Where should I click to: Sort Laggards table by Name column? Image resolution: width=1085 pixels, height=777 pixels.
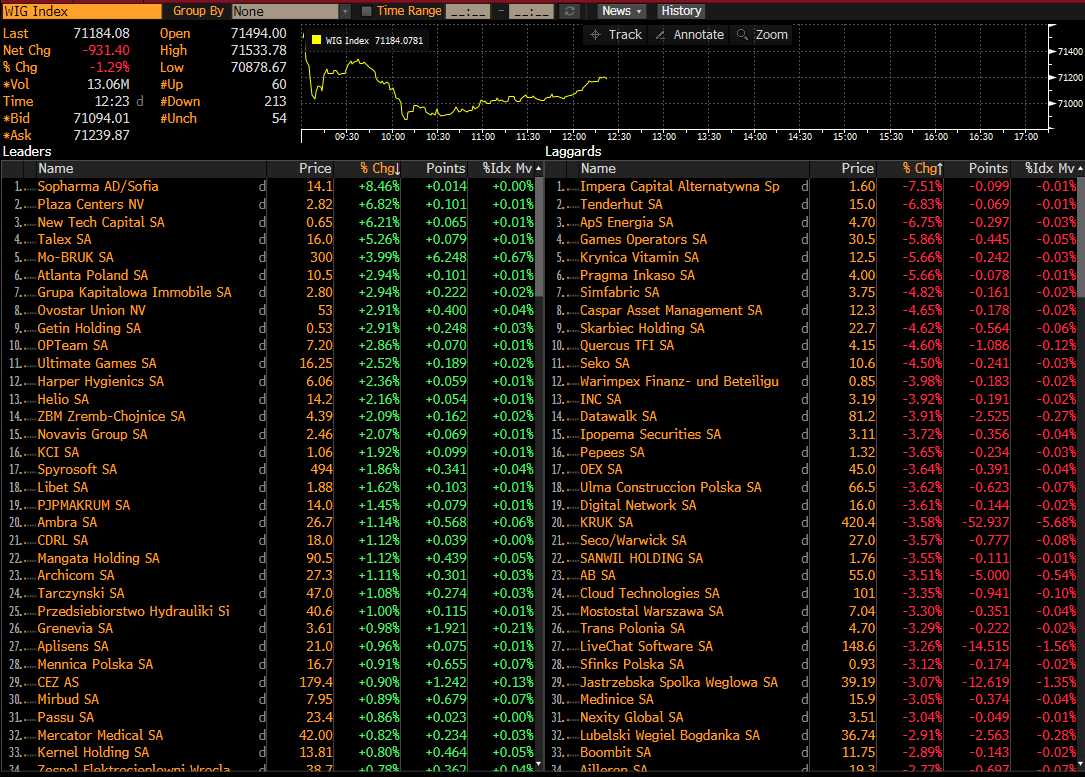[598, 169]
